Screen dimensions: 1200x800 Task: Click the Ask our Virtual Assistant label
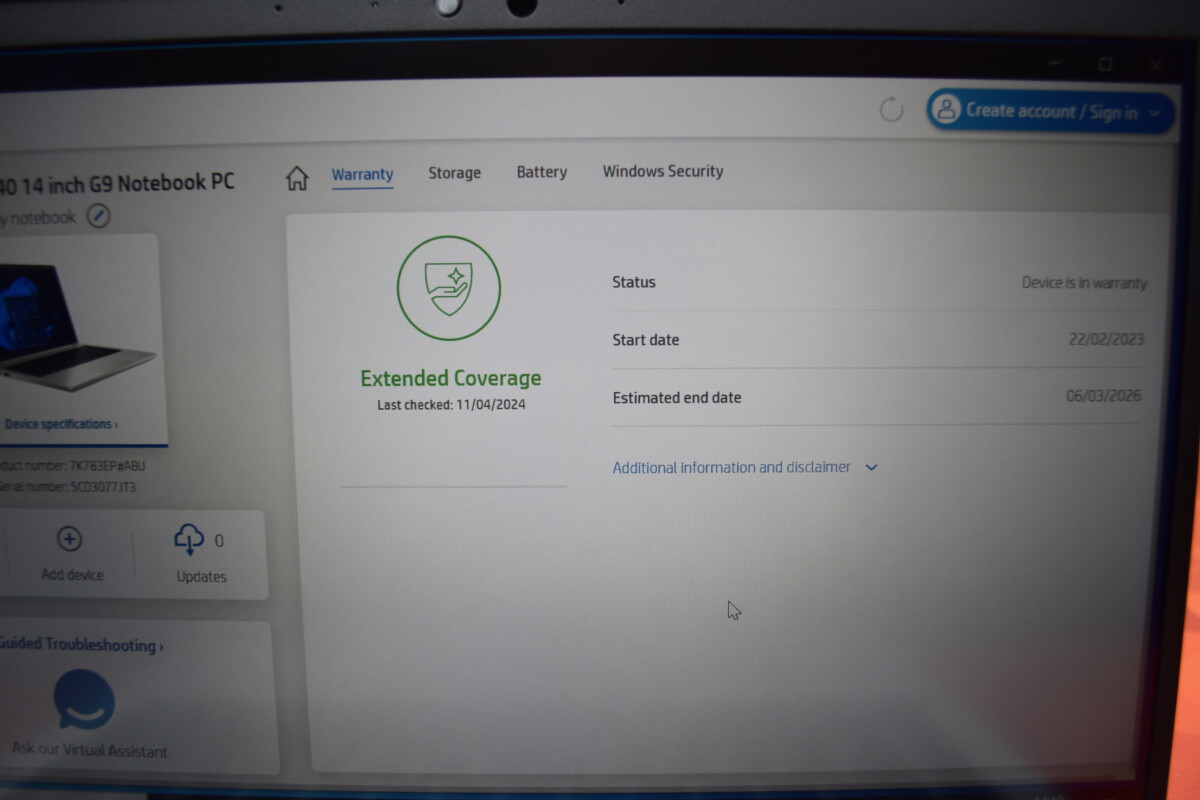(90, 749)
